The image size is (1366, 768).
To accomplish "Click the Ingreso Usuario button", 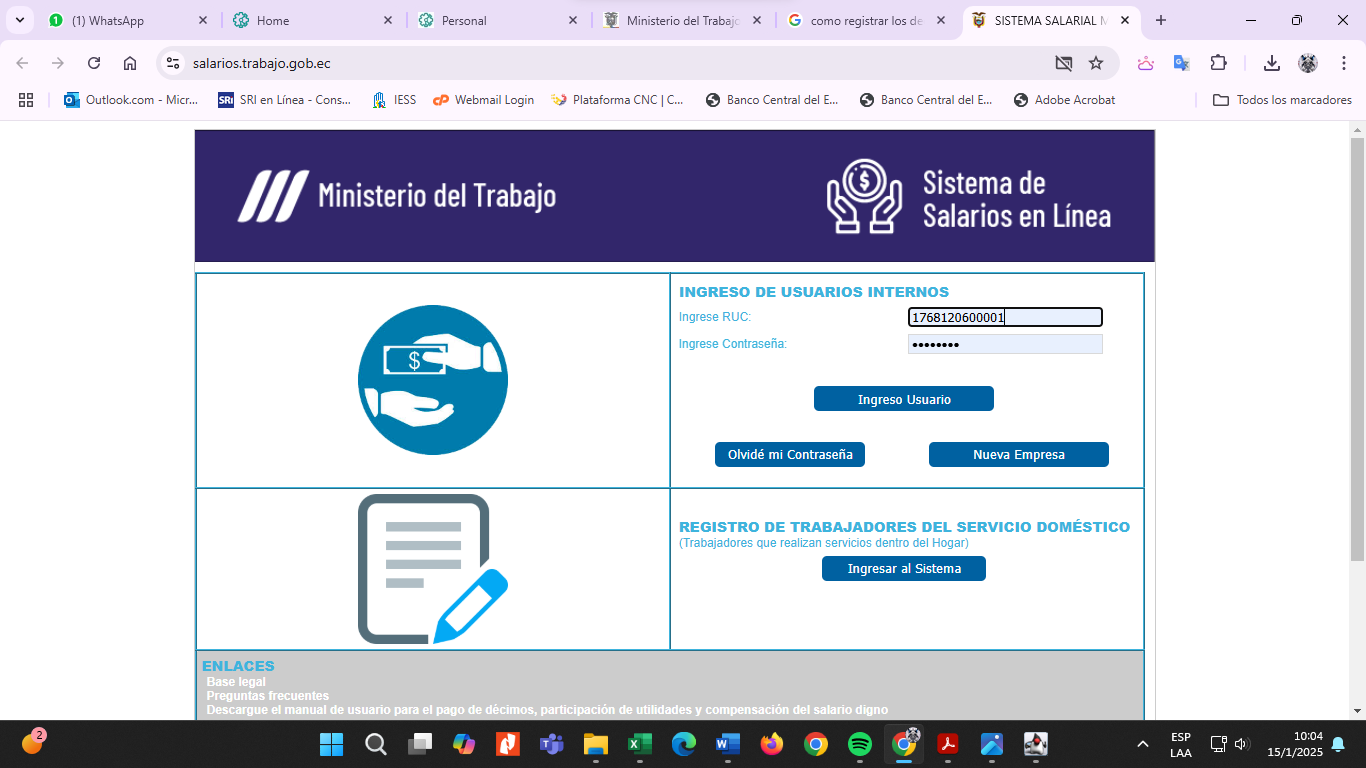I will pyautogui.click(x=903, y=399).
